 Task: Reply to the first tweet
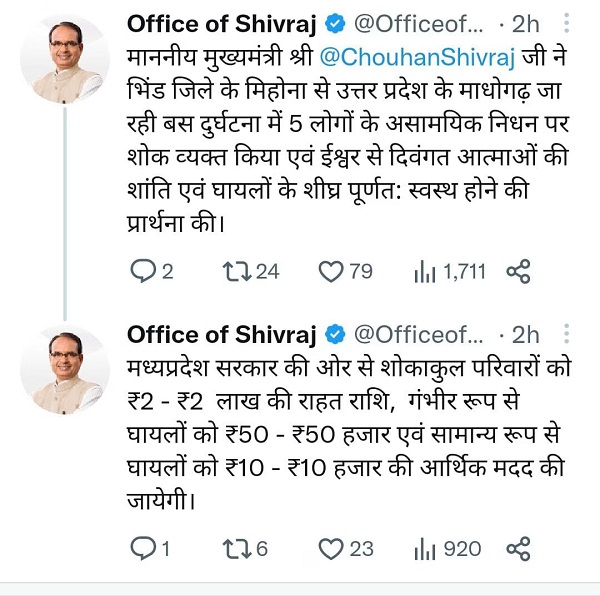tap(144, 271)
